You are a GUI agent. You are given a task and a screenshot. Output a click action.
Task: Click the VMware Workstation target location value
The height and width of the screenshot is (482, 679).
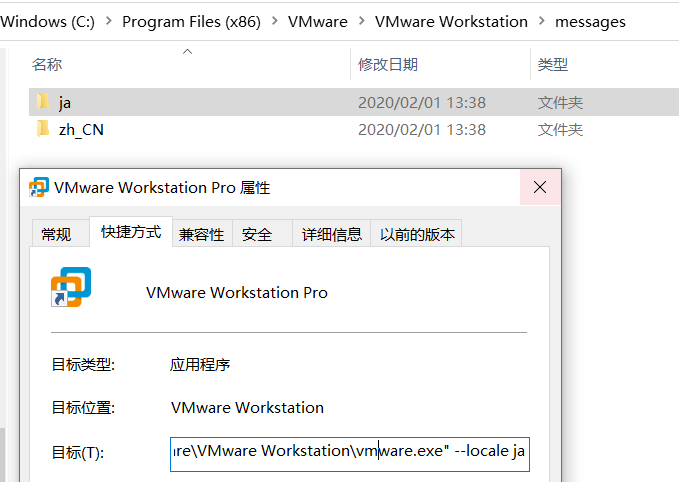247,408
